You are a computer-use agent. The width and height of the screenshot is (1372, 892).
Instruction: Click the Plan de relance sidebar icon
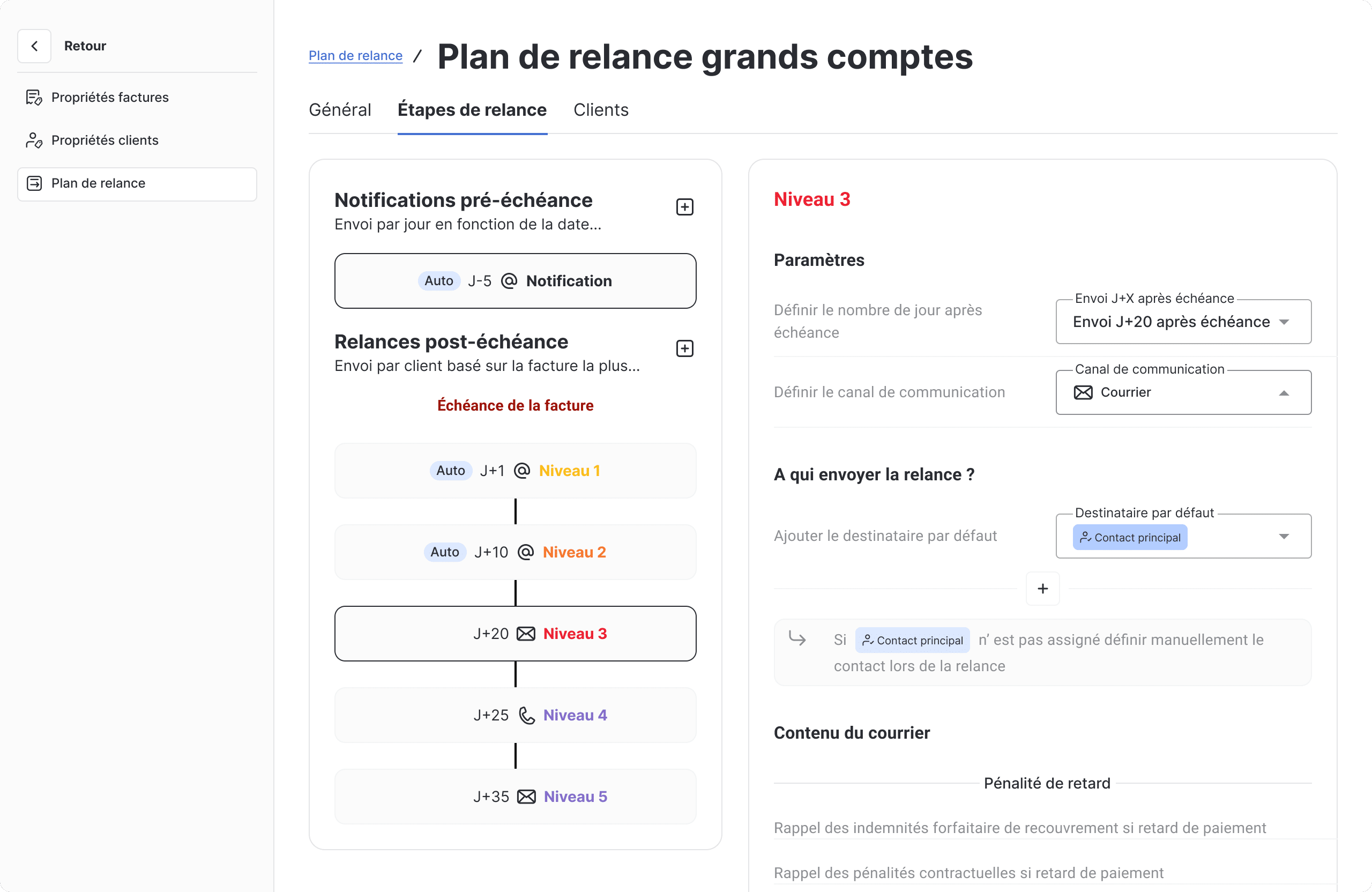point(34,183)
